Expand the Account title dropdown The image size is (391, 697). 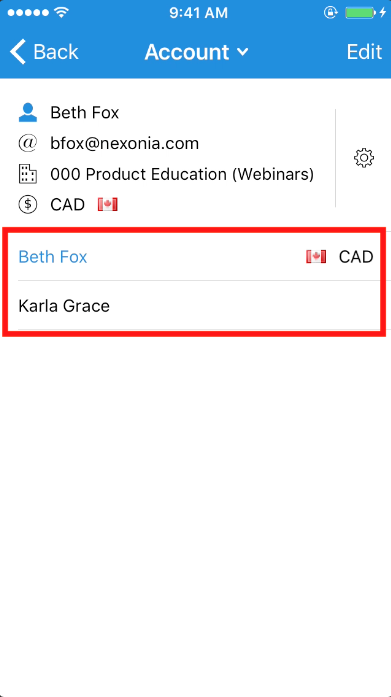click(196, 52)
